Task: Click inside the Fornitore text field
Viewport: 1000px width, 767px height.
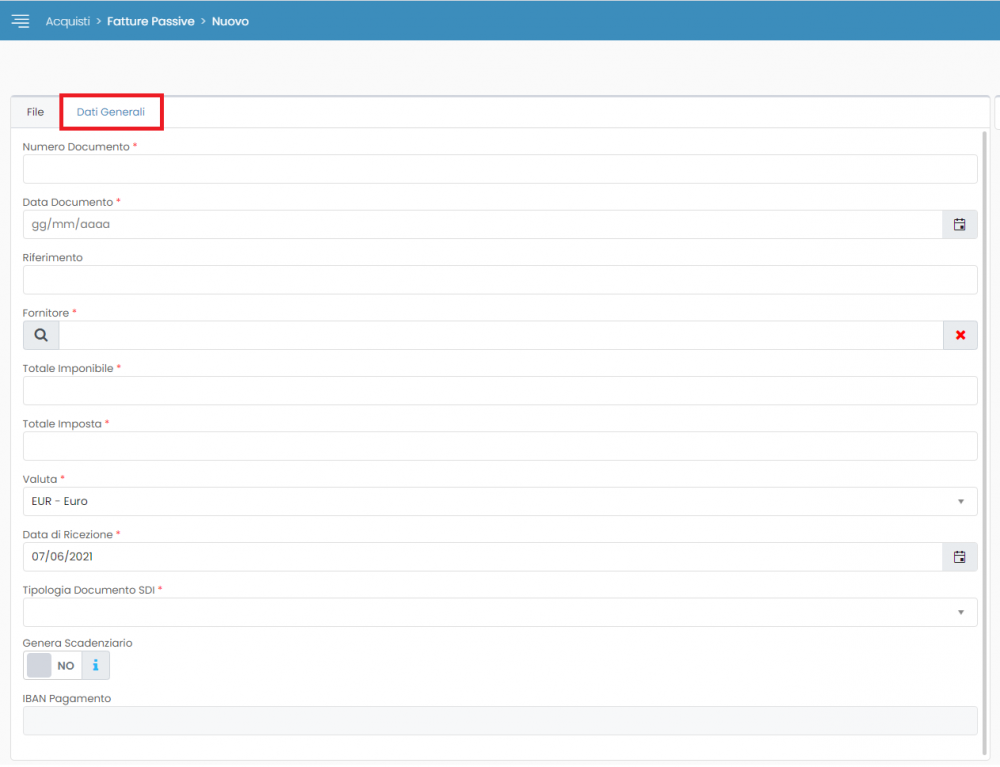Action: [501, 335]
